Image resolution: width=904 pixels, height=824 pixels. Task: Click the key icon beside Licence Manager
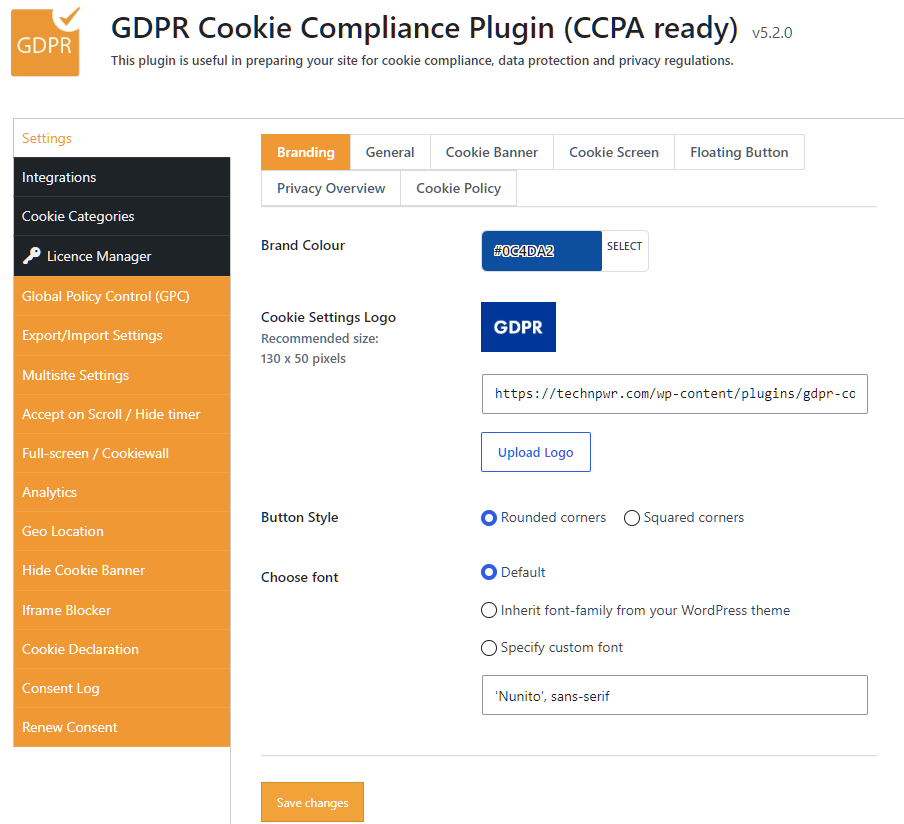click(32, 255)
